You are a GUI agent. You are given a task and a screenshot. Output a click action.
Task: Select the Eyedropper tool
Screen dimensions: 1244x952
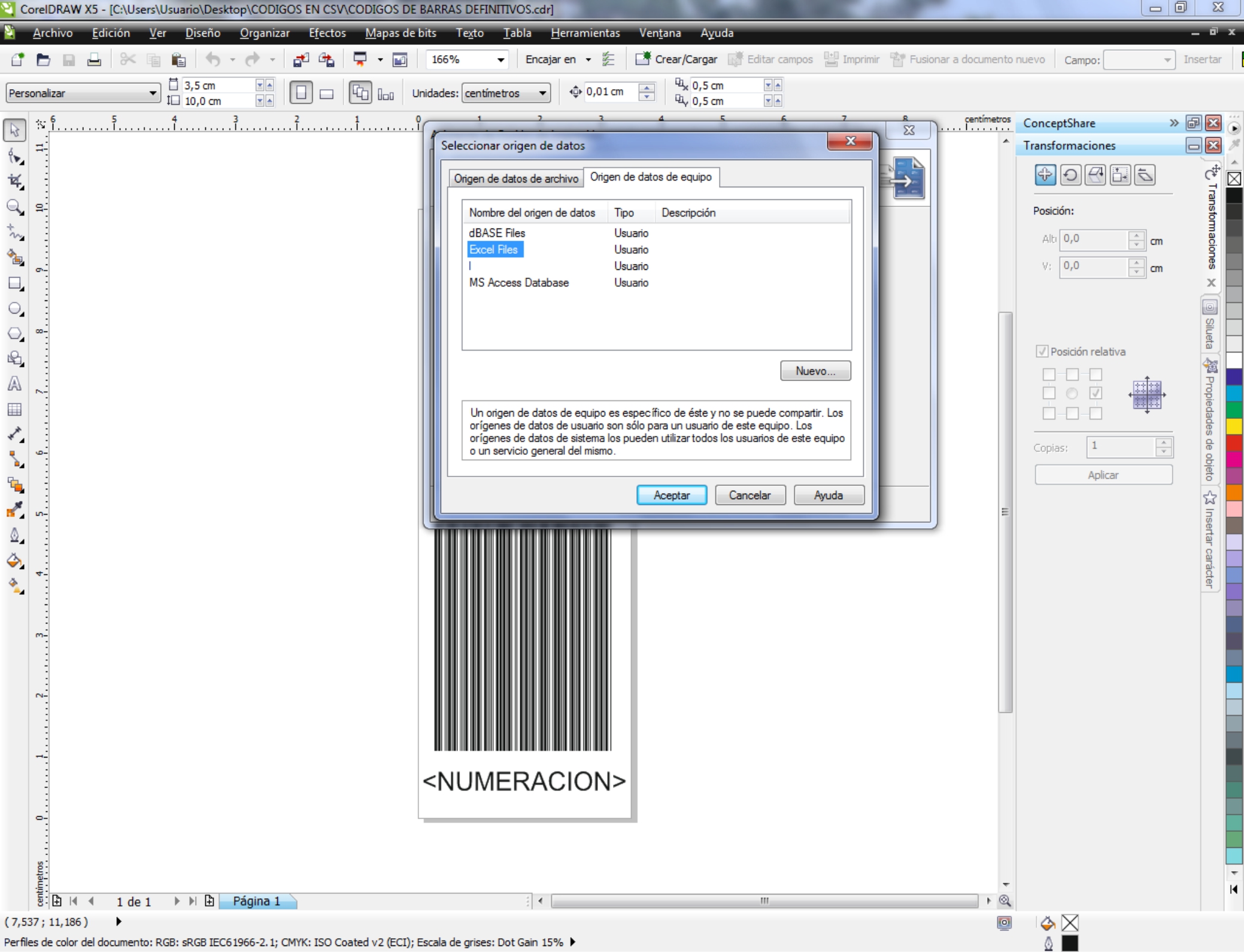[x=14, y=510]
